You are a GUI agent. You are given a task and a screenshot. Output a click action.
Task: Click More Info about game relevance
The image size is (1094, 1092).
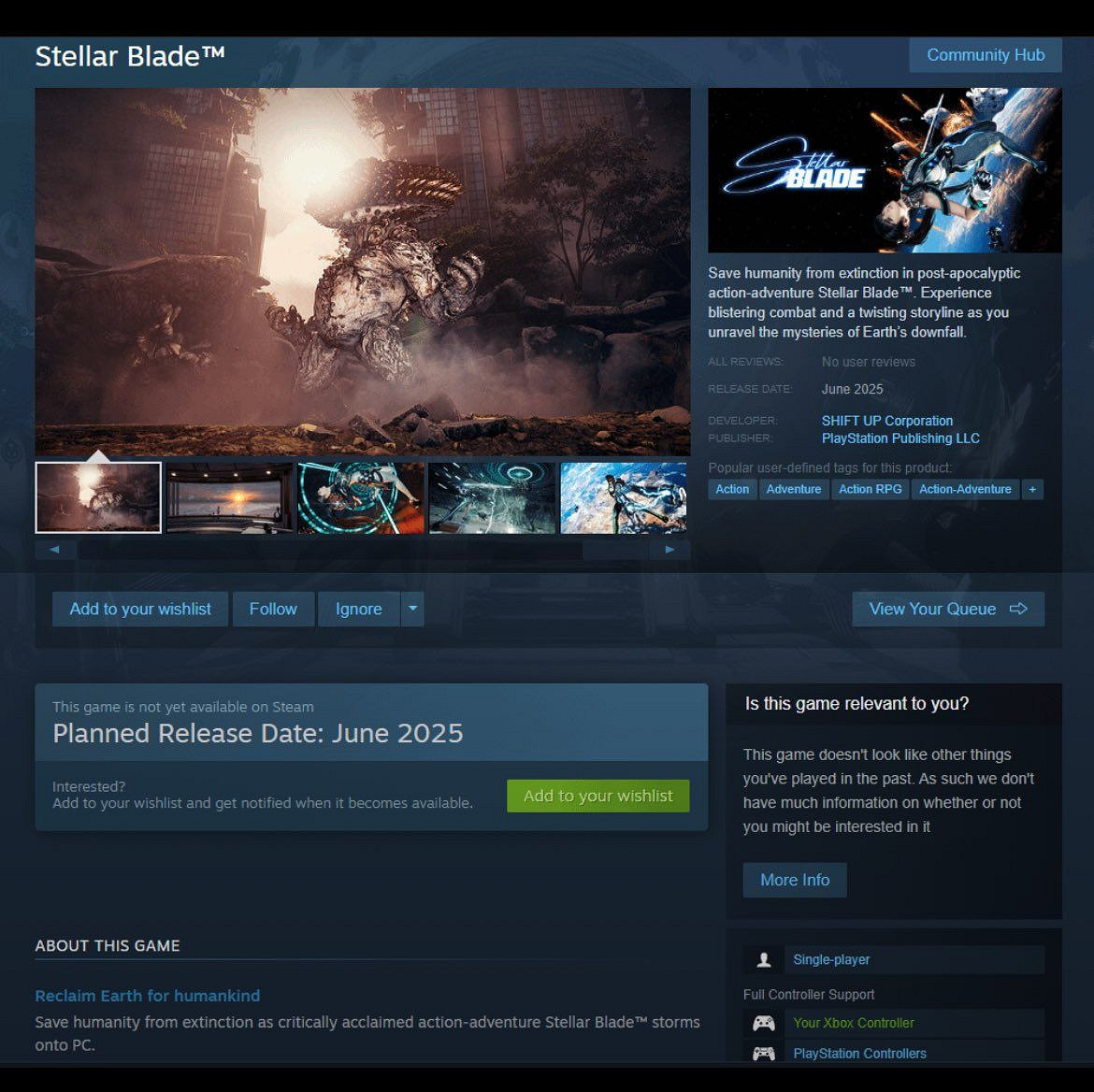point(794,880)
